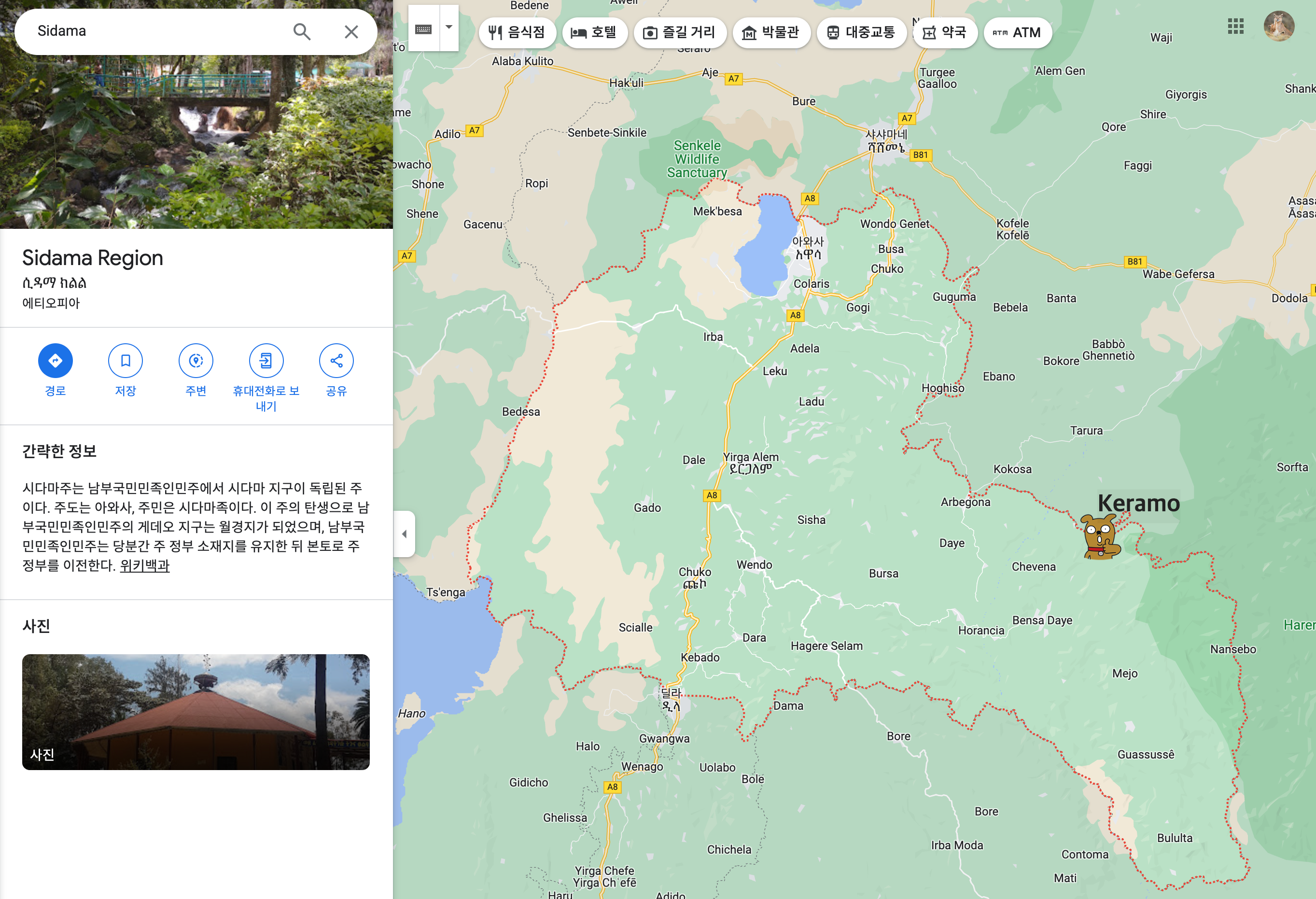This screenshot has width=1316, height=899.
Task: Expand the input tools dropdown arrow
Action: tap(449, 27)
